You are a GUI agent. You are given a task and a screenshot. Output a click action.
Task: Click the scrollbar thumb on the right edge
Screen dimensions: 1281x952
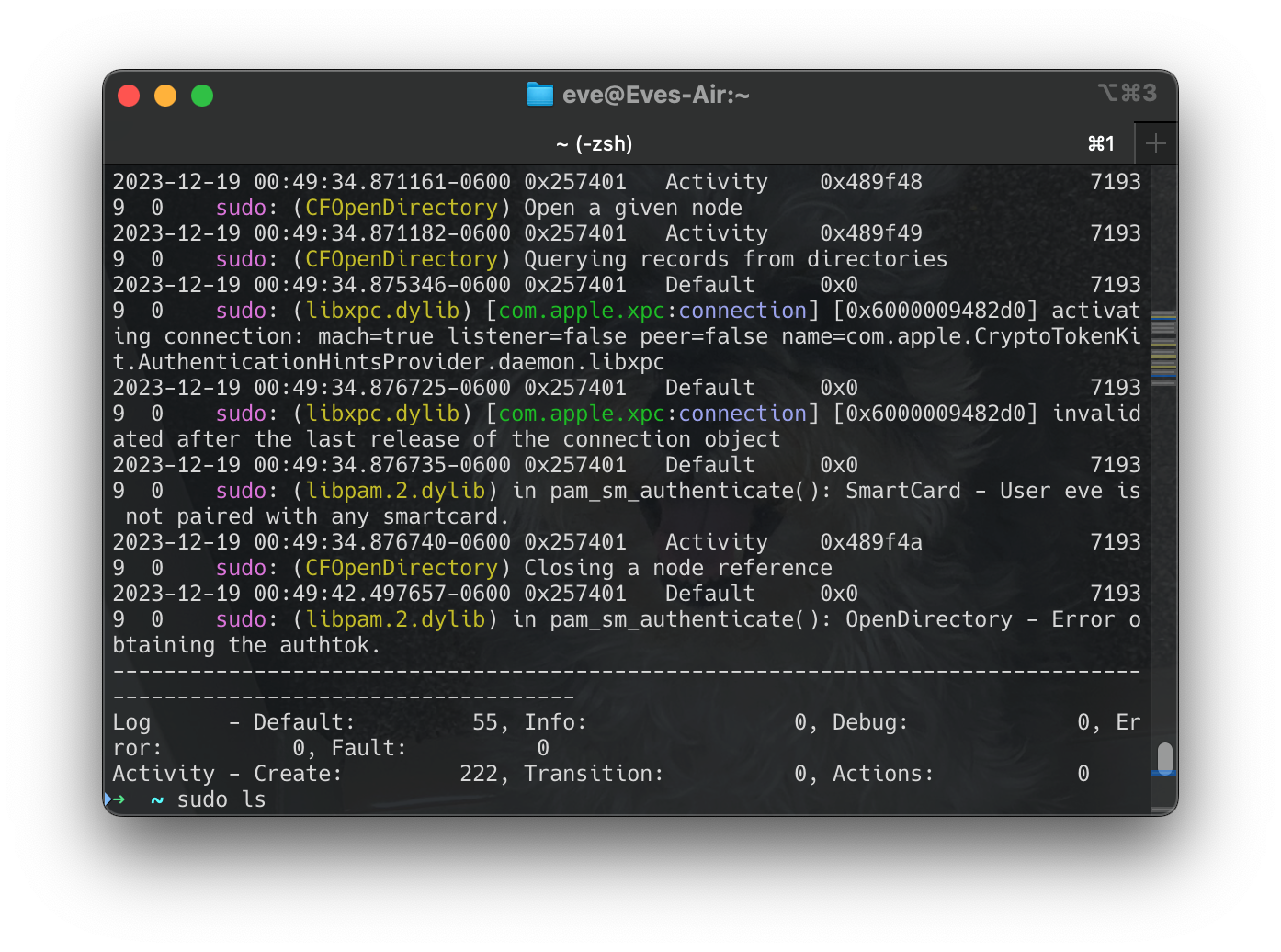click(x=1165, y=760)
